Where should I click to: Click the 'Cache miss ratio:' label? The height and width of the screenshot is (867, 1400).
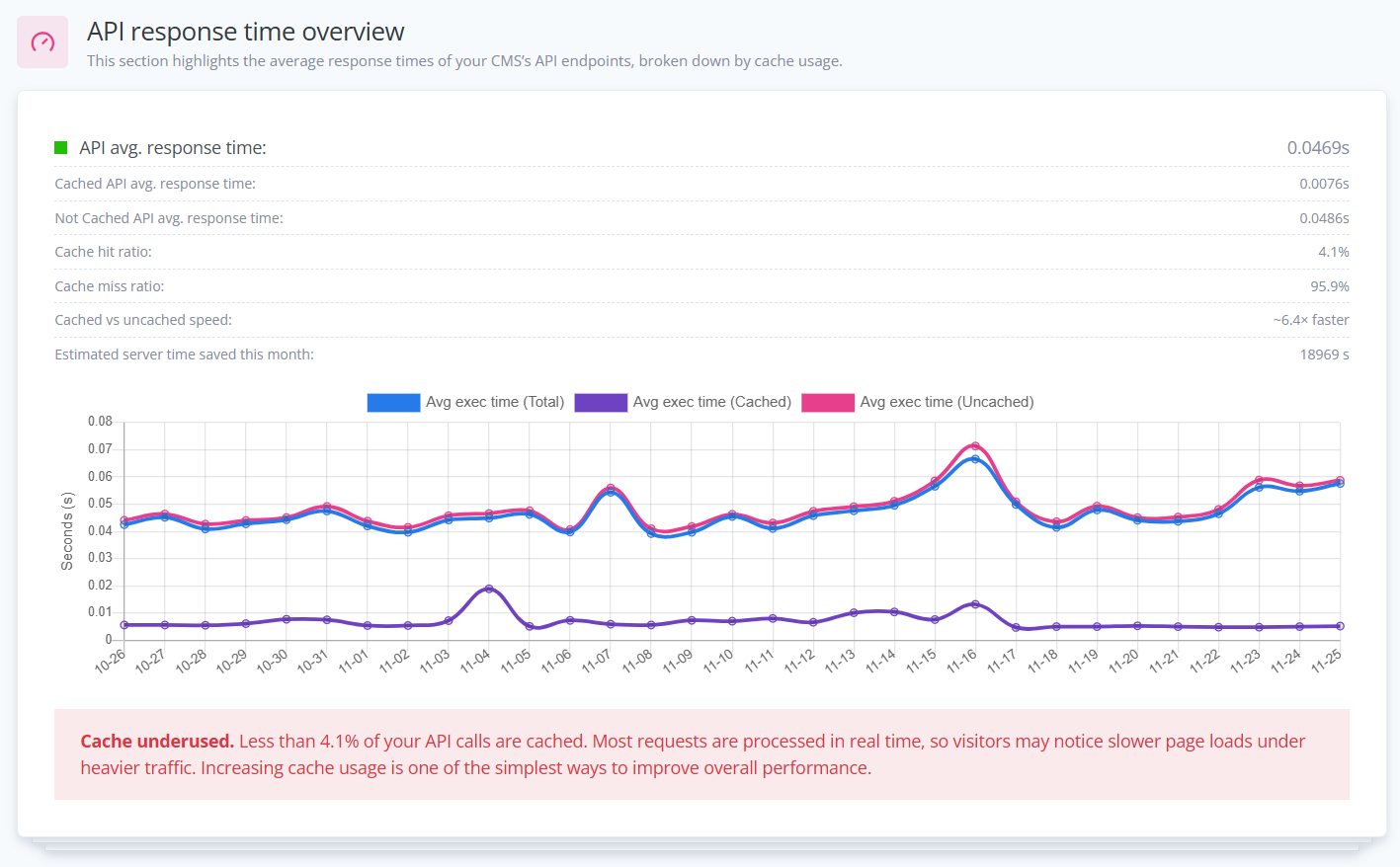(x=110, y=286)
